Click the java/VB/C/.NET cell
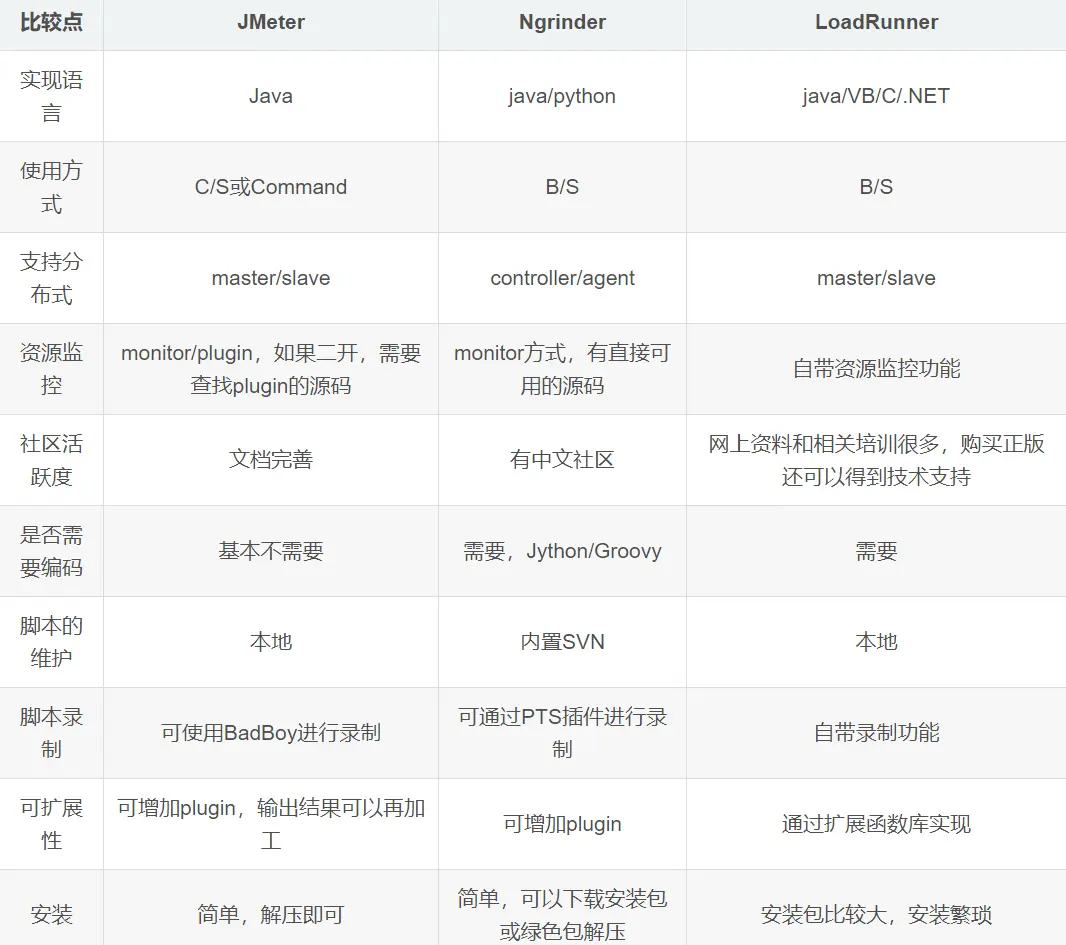 coord(876,96)
